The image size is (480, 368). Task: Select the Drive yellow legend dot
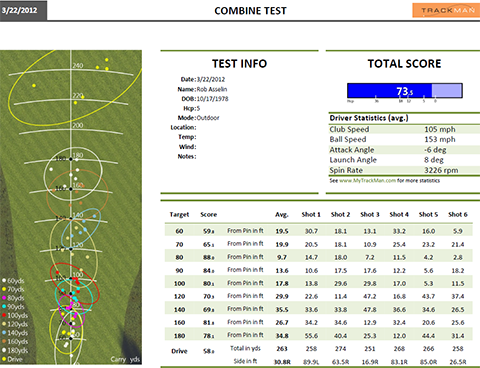4,359
